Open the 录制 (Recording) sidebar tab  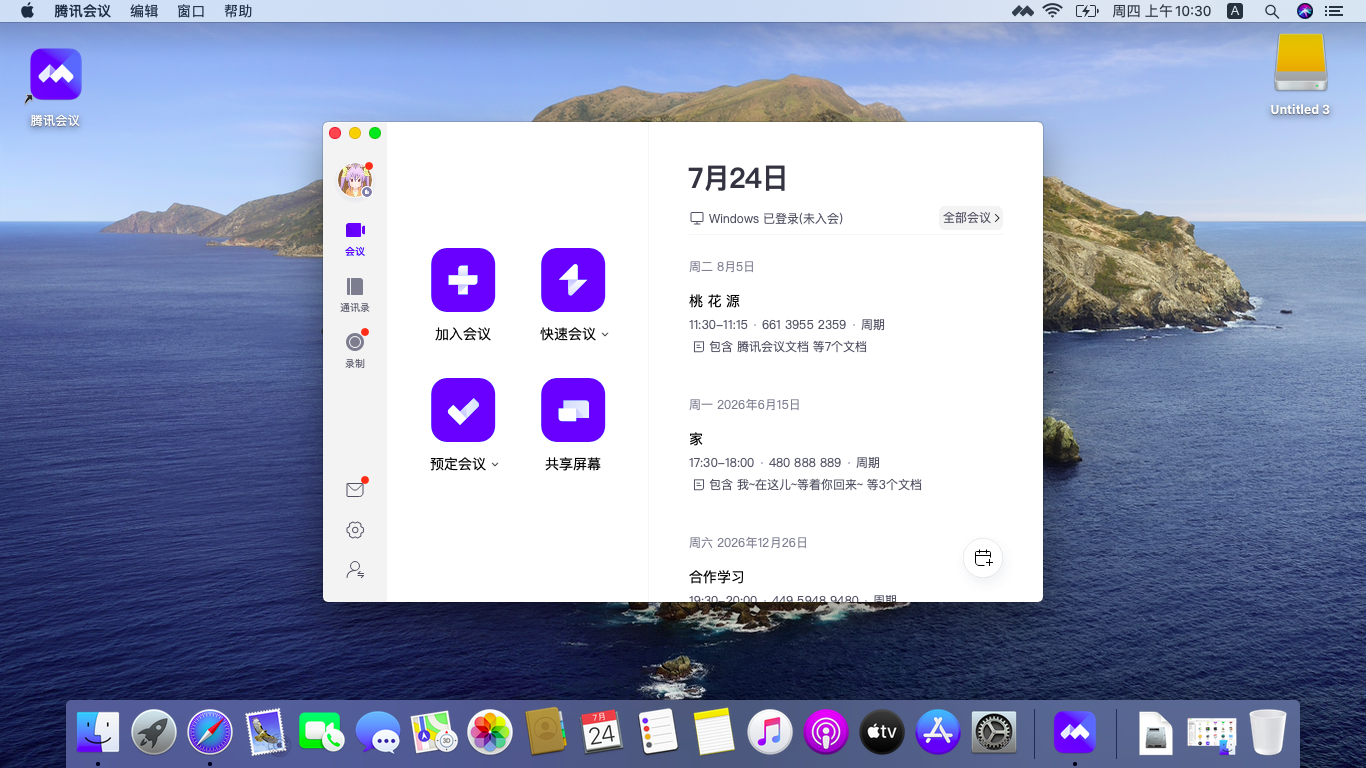[x=355, y=351]
